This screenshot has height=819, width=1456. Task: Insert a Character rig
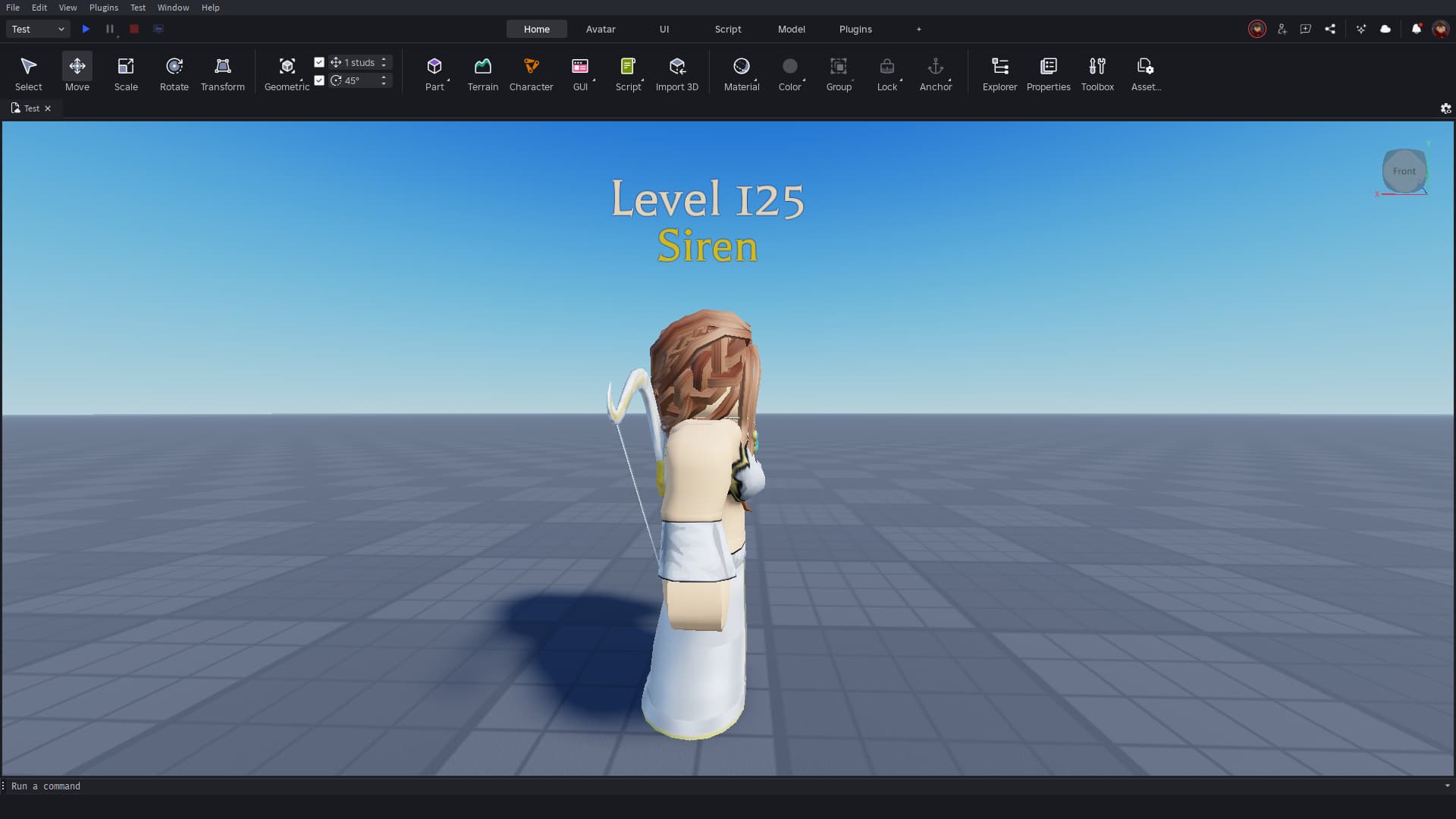click(531, 74)
